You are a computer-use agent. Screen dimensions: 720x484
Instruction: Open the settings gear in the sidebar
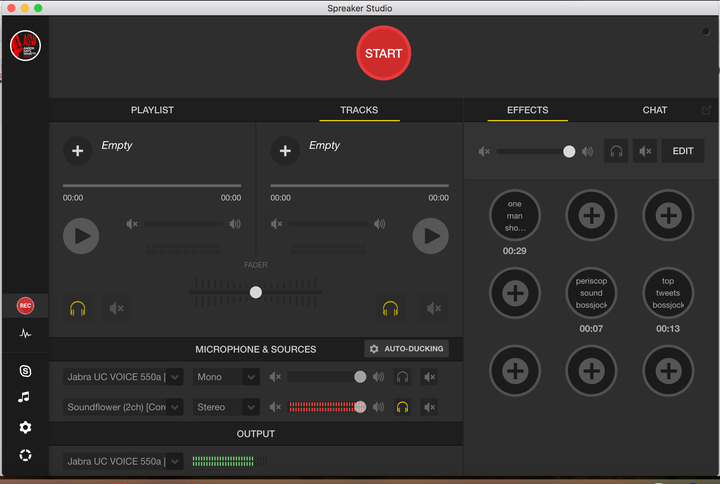point(25,427)
